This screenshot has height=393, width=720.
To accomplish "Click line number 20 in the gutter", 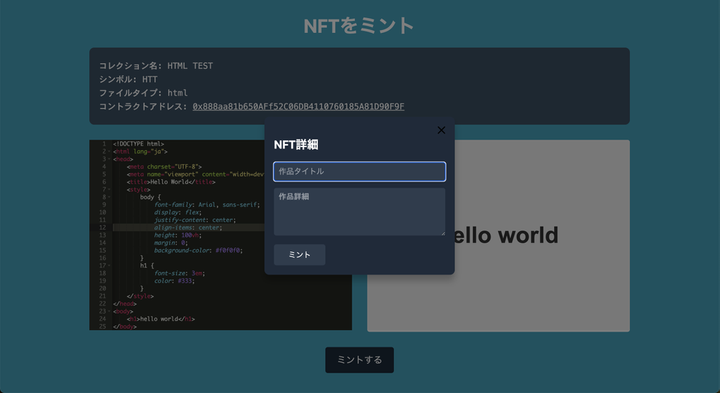I will pyautogui.click(x=102, y=288).
